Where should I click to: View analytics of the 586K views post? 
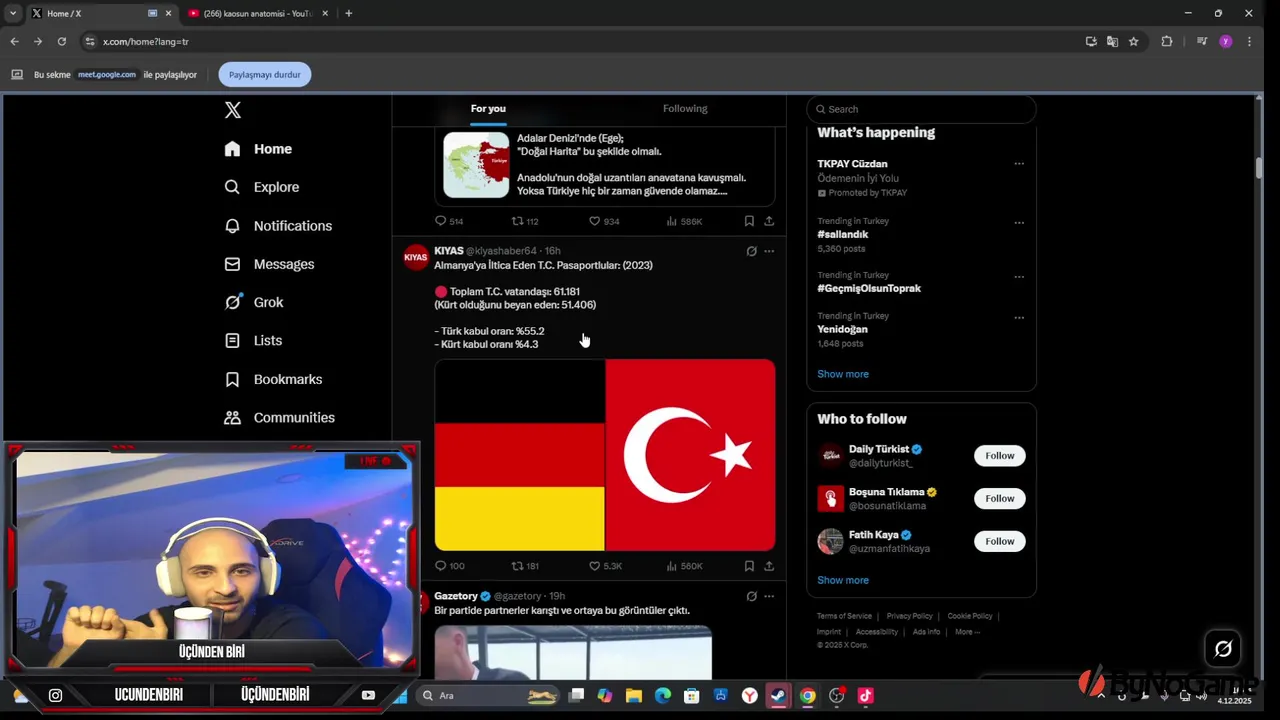coord(684,221)
